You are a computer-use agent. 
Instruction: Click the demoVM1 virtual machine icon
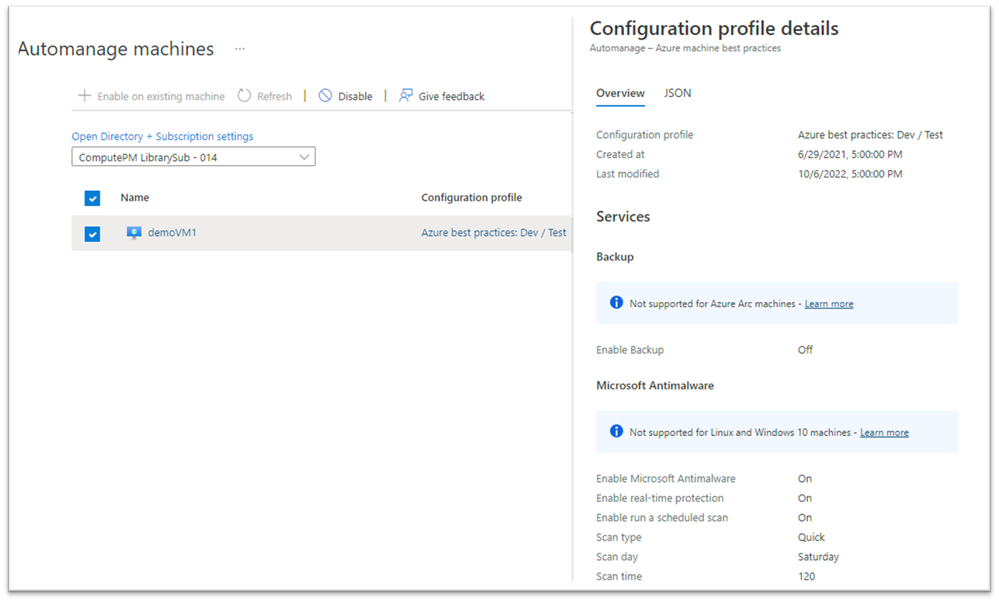click(134, 233)
